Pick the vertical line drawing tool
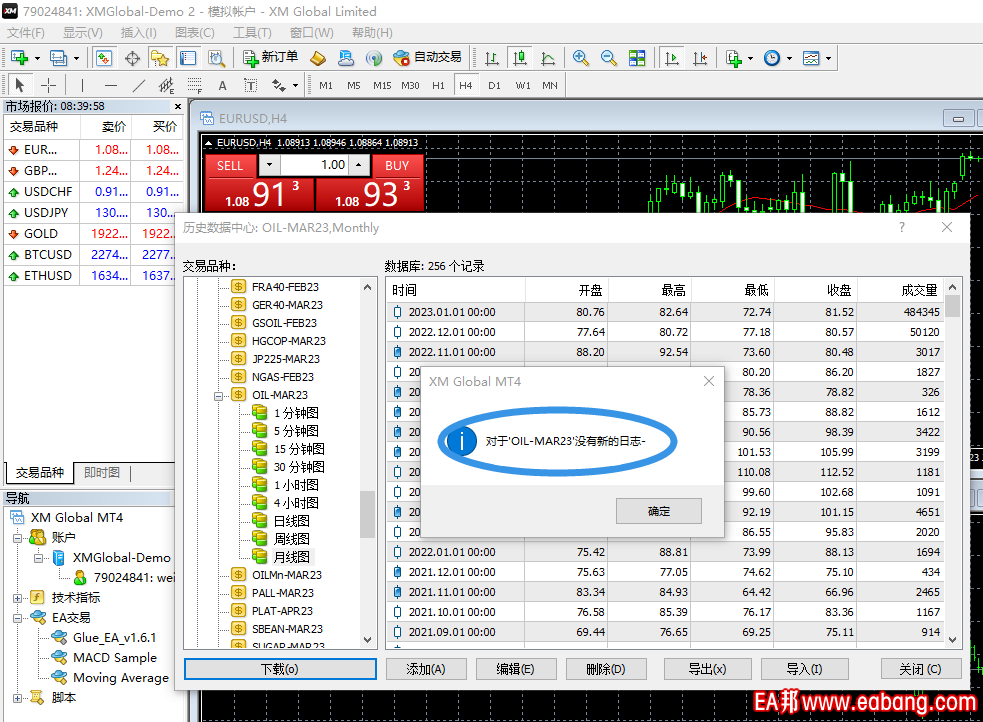This screenshot has height=722, width=983. (x=82, y=85)
